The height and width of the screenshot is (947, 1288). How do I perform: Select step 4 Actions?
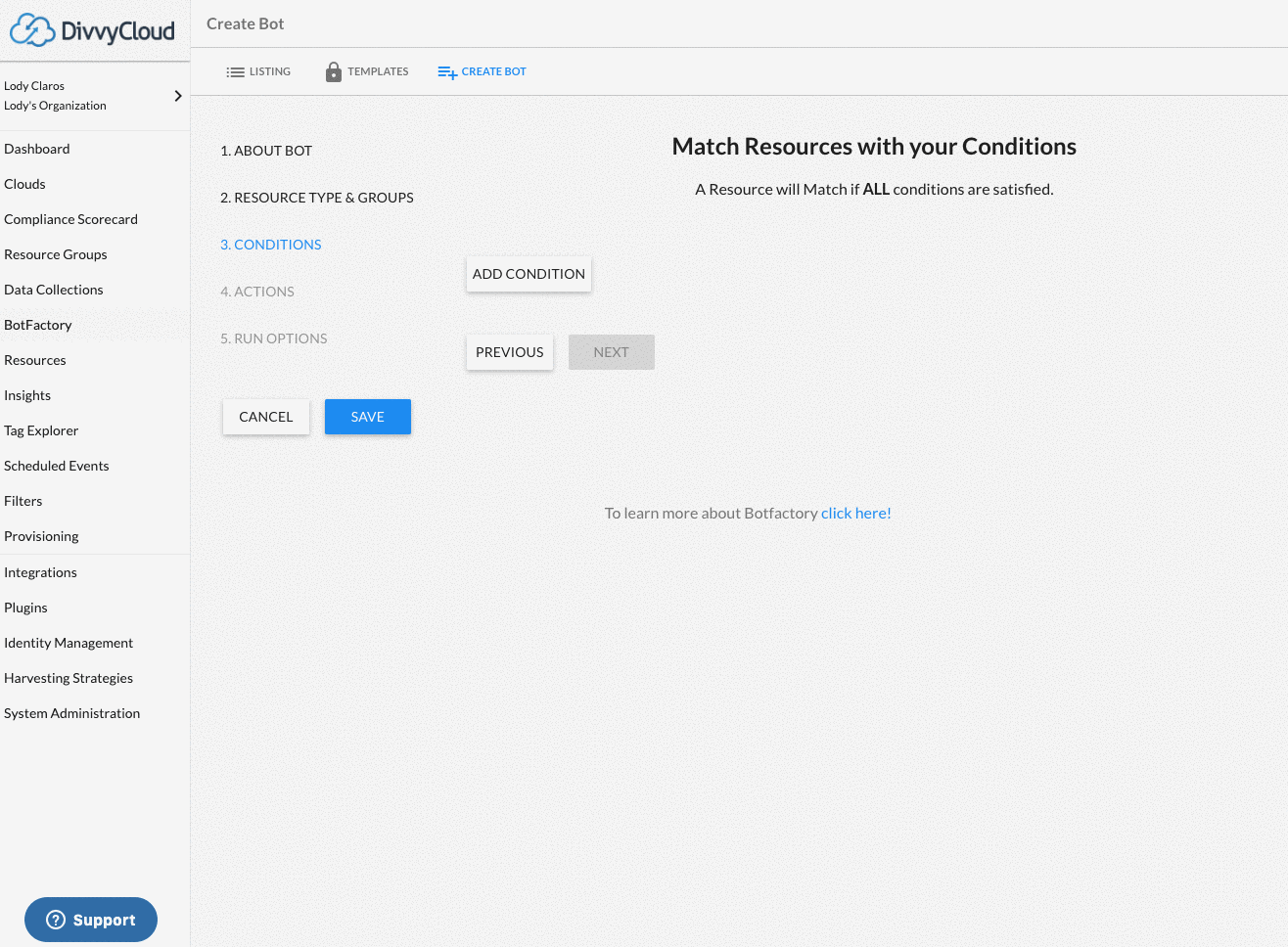coord(257,292)
